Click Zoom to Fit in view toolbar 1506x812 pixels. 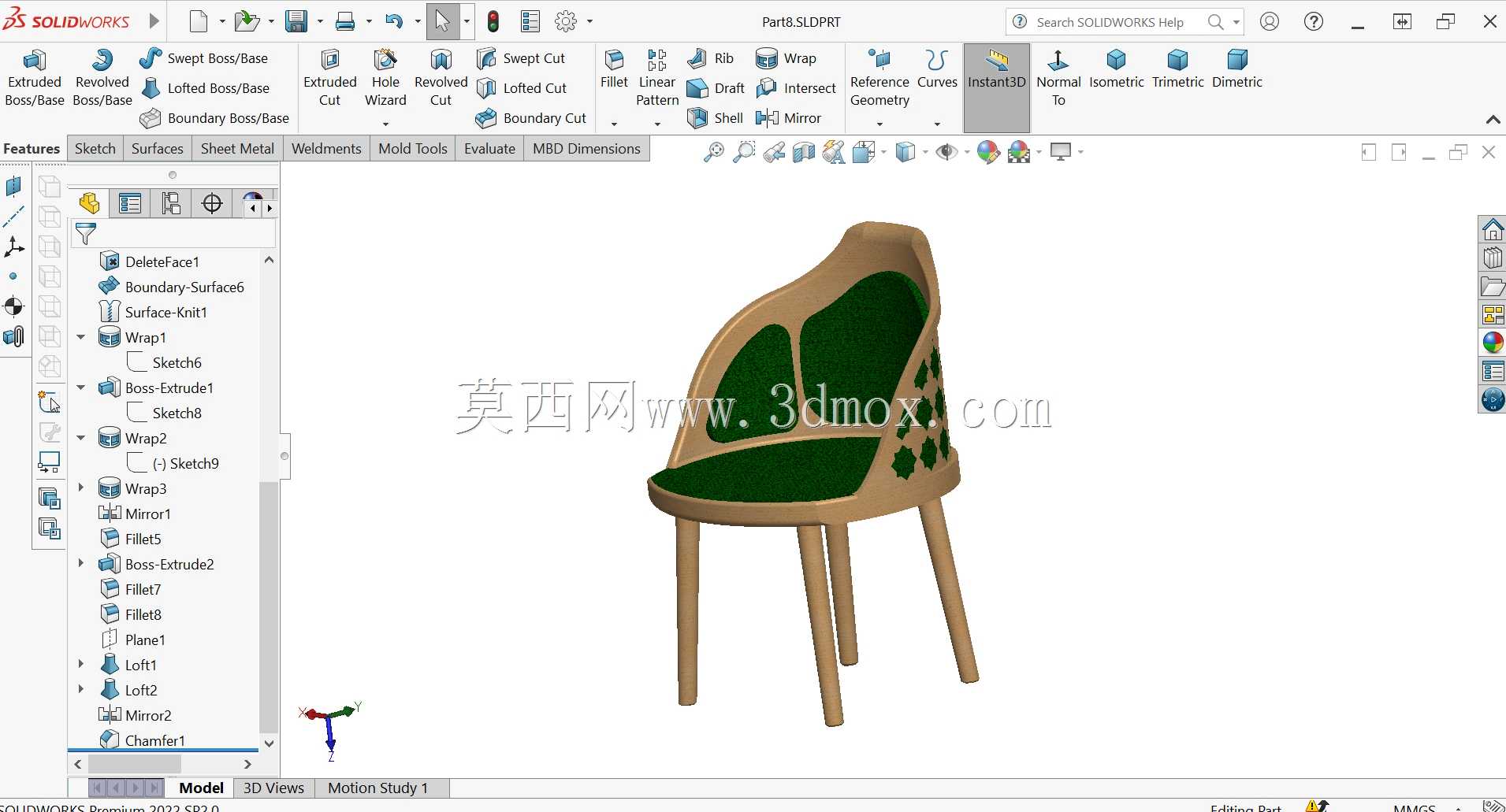(x=713, y=152)
